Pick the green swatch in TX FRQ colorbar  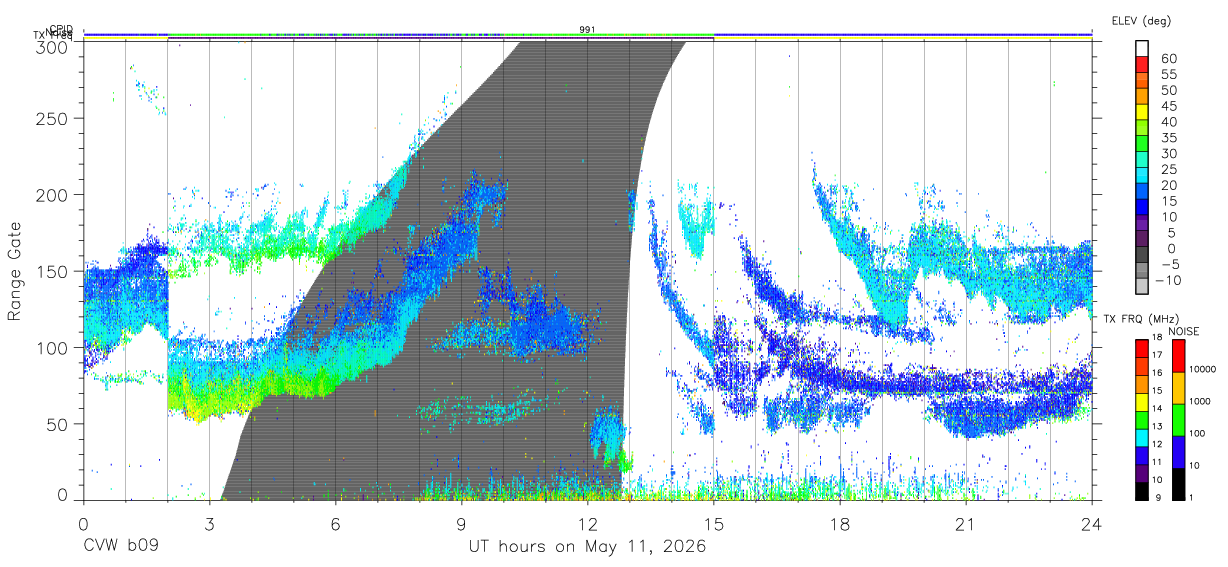point(1142,420)
